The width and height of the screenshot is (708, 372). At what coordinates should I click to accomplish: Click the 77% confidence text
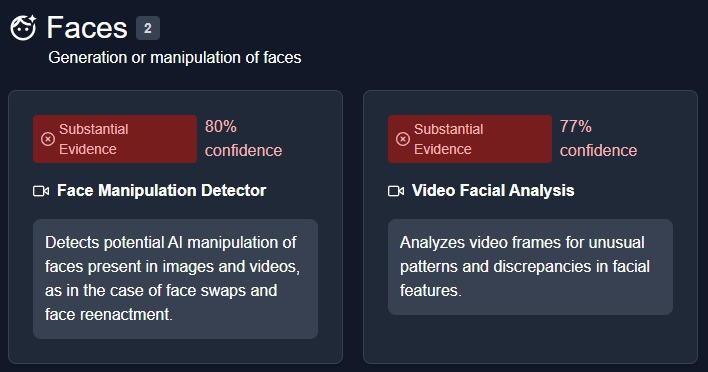pos(598,138)
